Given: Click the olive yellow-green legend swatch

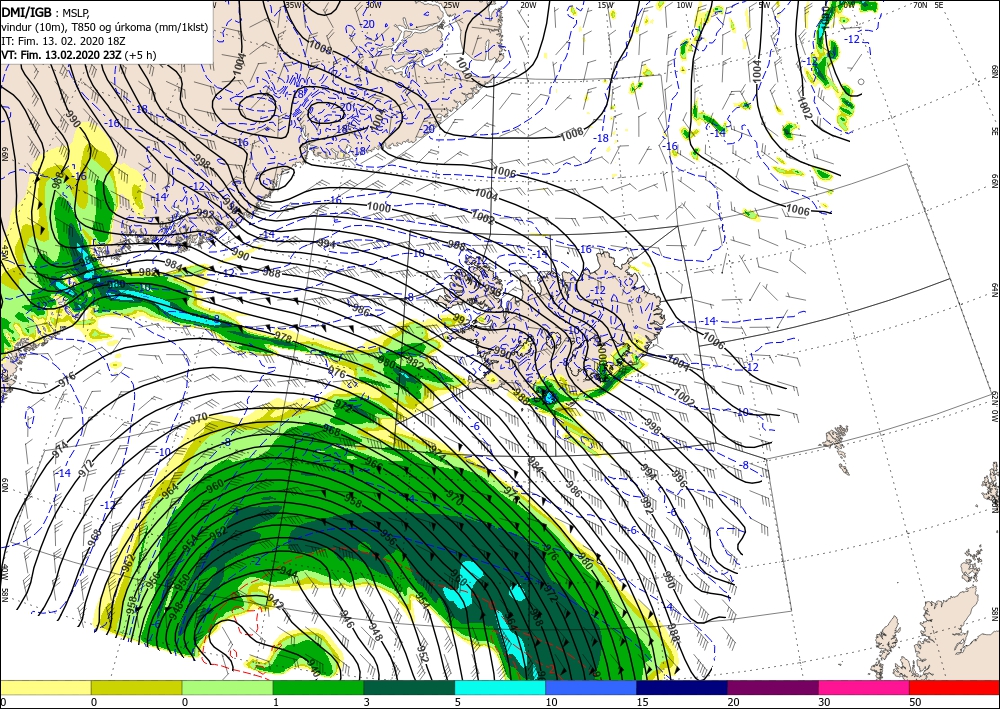Looking at the screenshot, I should coord(136,687).
